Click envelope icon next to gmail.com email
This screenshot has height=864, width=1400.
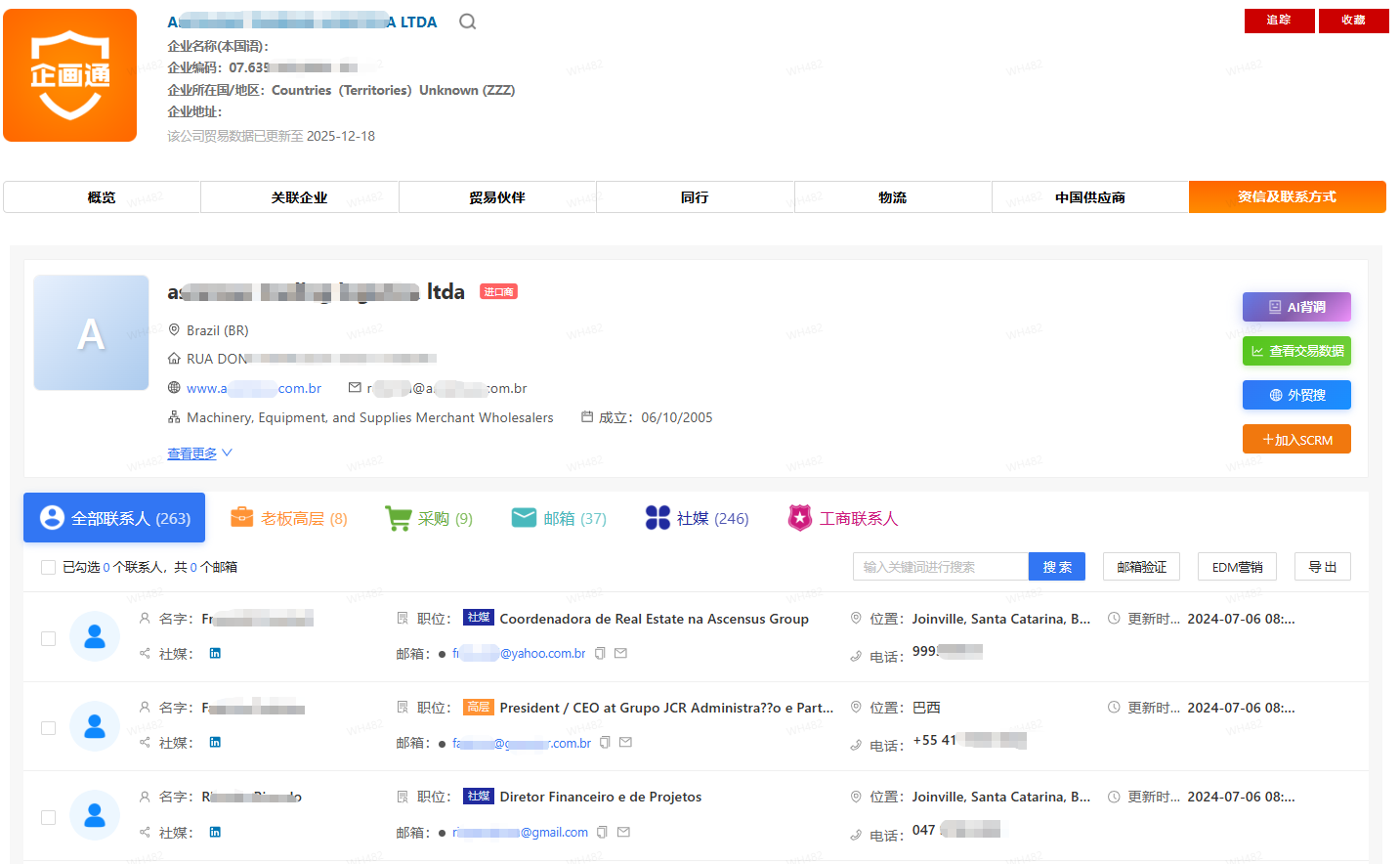click(x=623, y=832)
